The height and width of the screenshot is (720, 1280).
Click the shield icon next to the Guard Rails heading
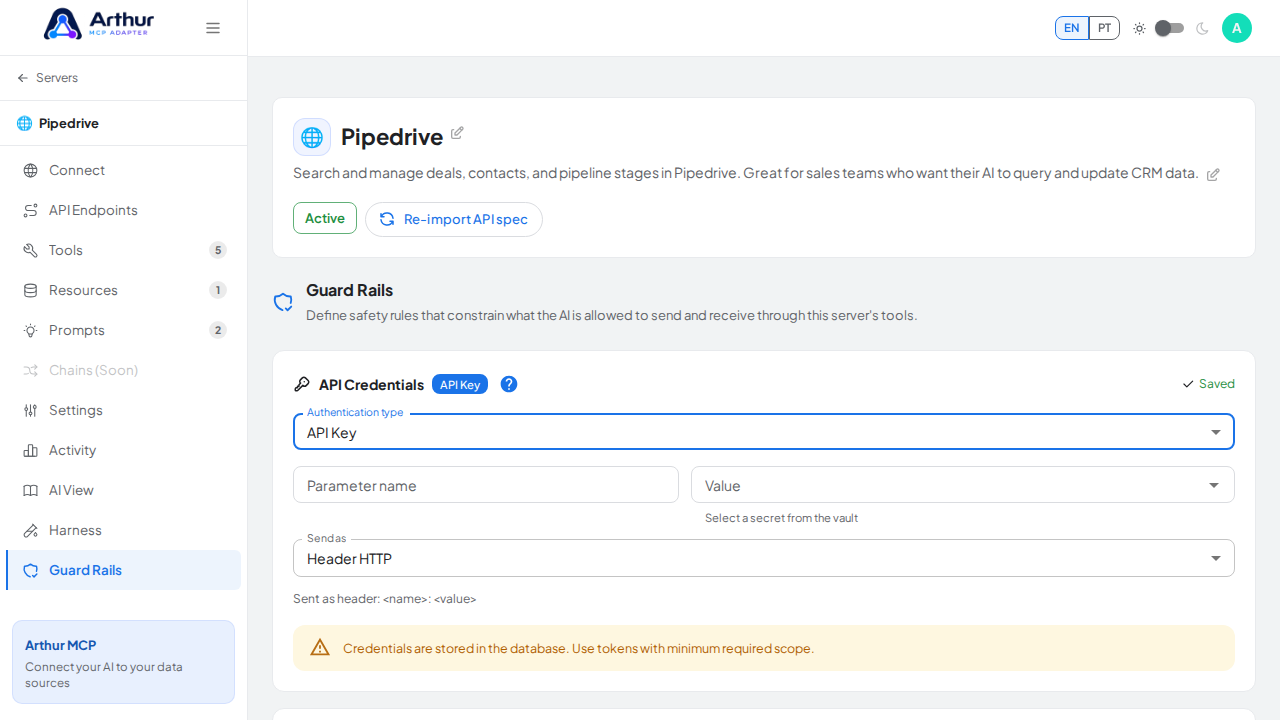point(283,302)
